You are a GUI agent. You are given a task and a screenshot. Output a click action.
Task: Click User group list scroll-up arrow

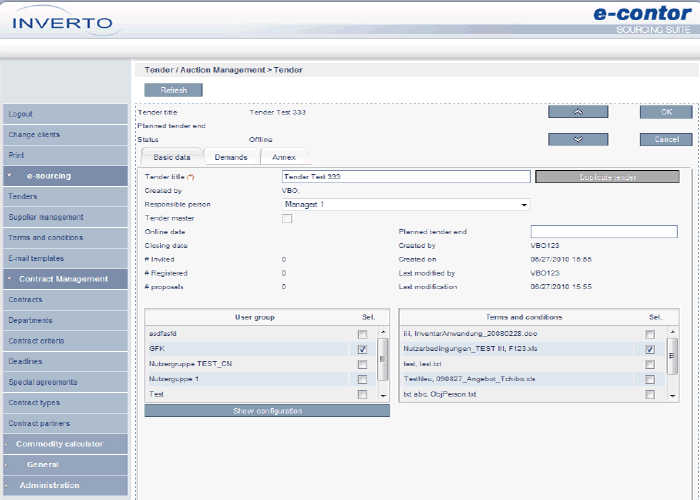click(383, 332)
